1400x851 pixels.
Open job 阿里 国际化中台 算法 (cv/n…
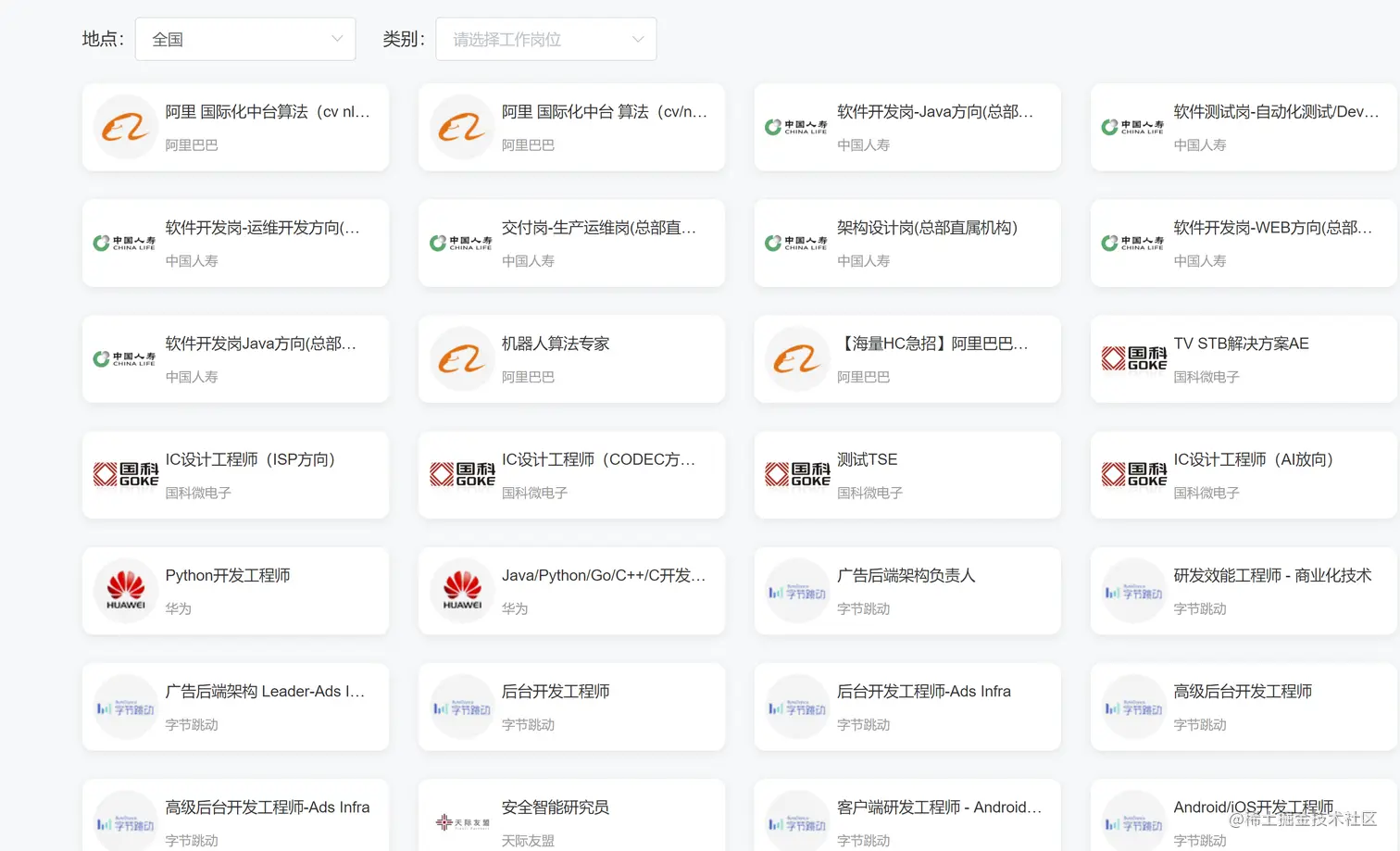[605, 112]
